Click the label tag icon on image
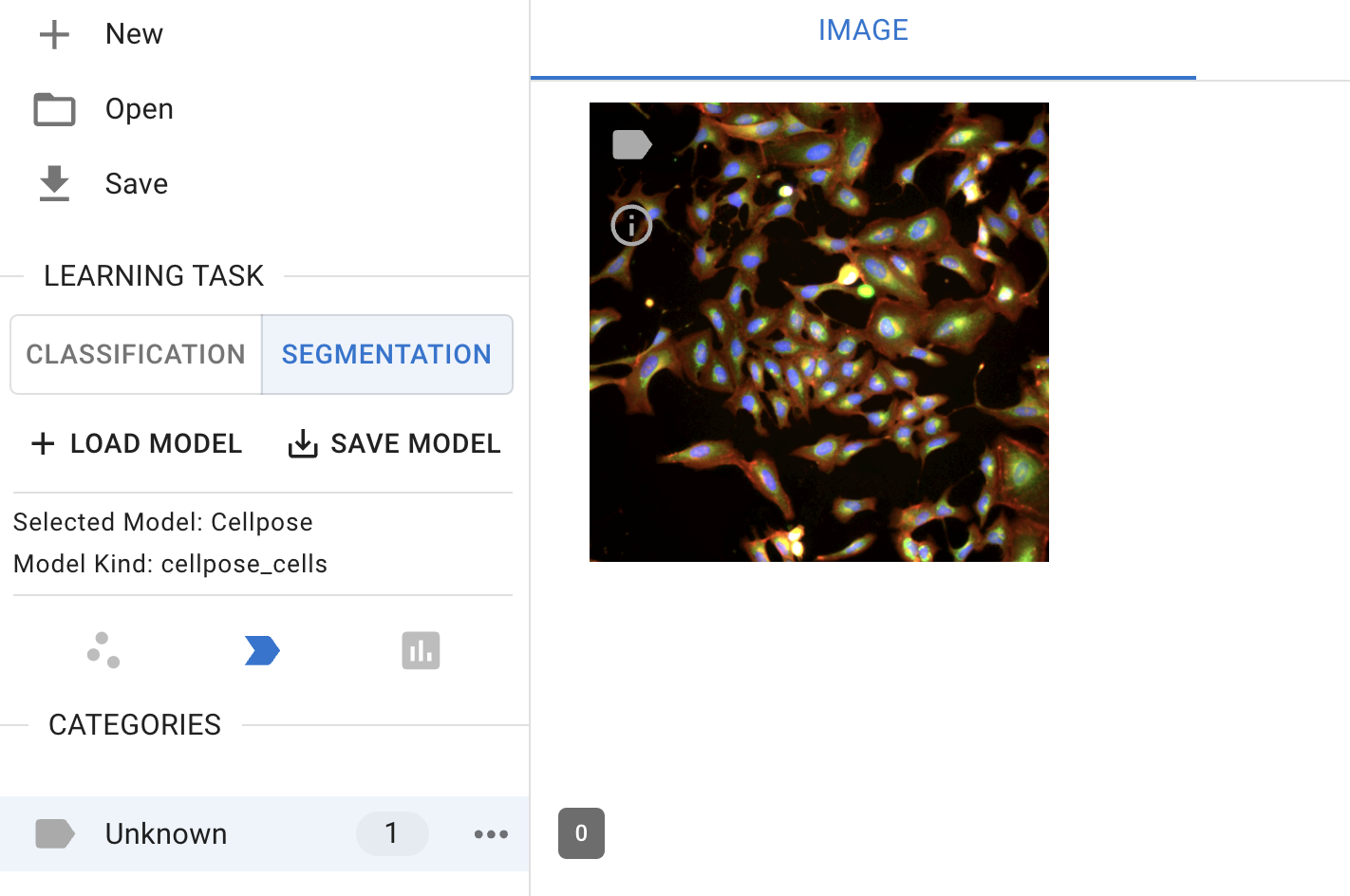Image resolution: width=1350 pixels, height=896 pixels. [632, 145]
